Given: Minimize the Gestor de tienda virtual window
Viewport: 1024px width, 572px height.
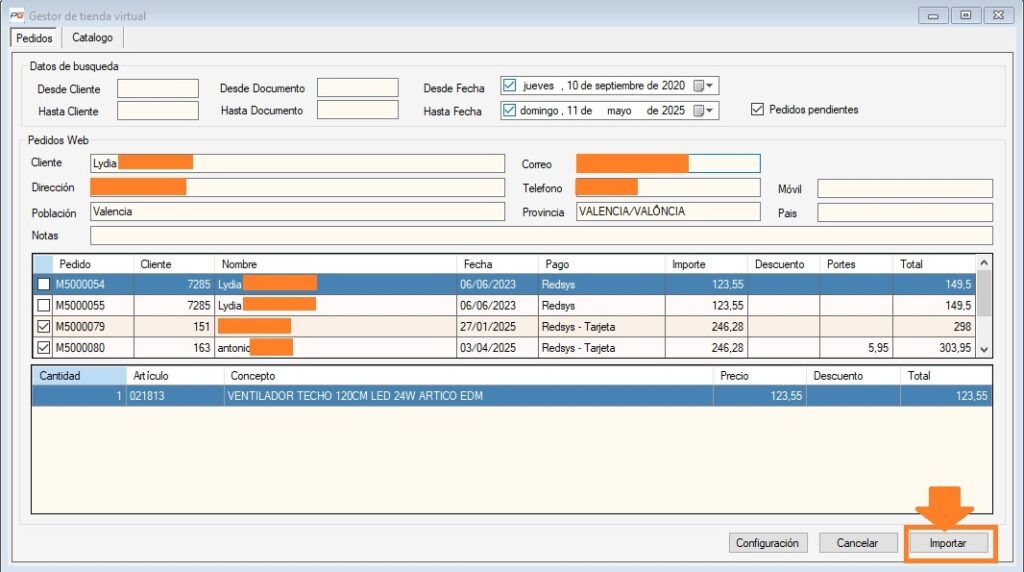Looking at the screenshot, I should coord(933,15).
